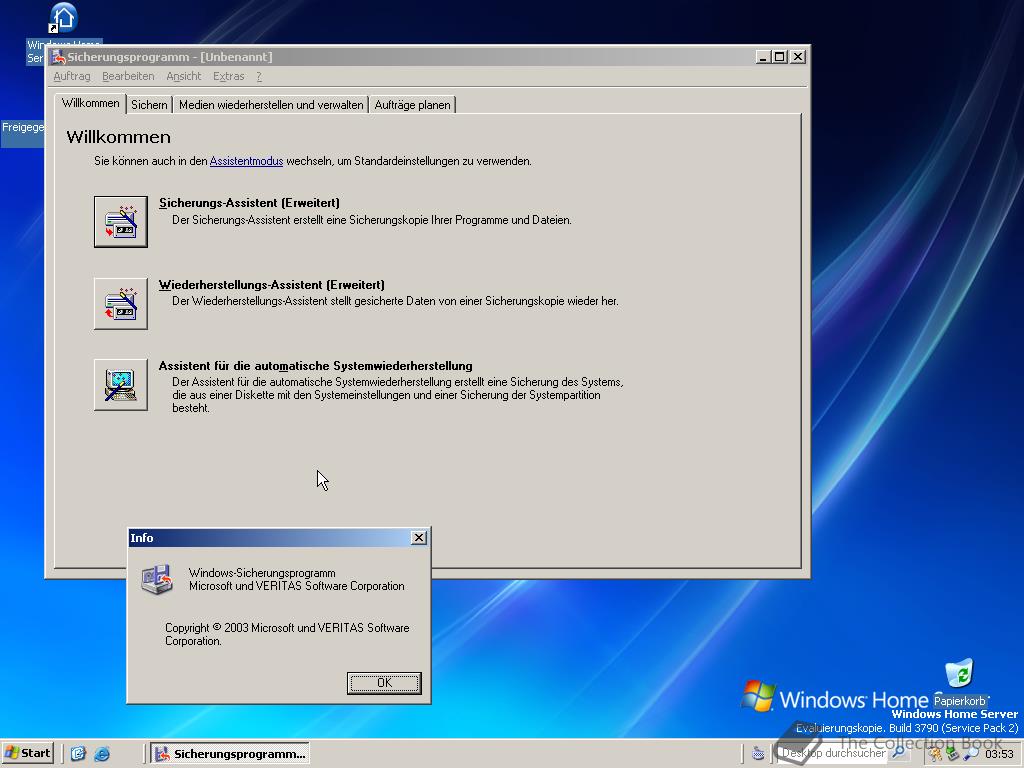The height and width of the screenshot is (768, 1024).
Task: Click the Sicherungsprogramm title bar icon
Action: tap(59, 57)
